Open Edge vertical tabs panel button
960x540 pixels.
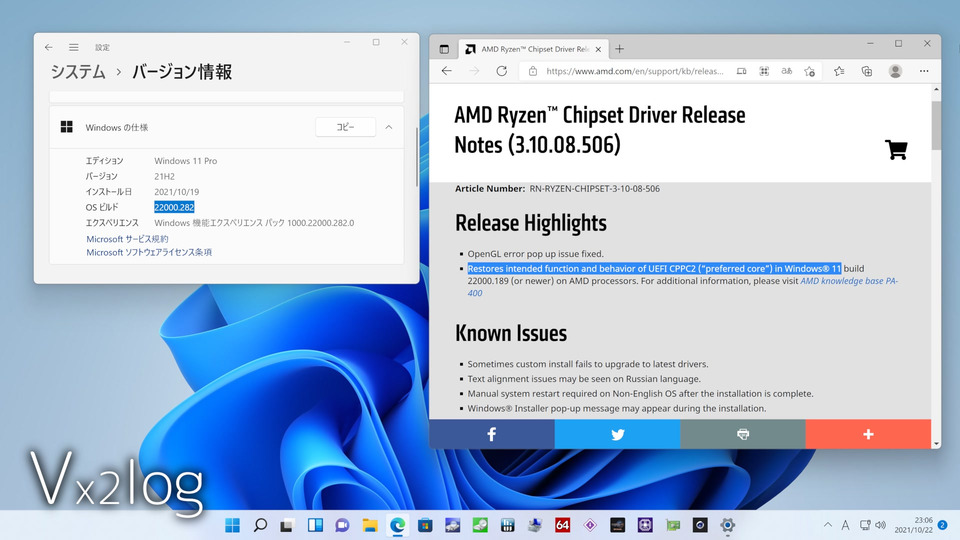coord(444,49)
